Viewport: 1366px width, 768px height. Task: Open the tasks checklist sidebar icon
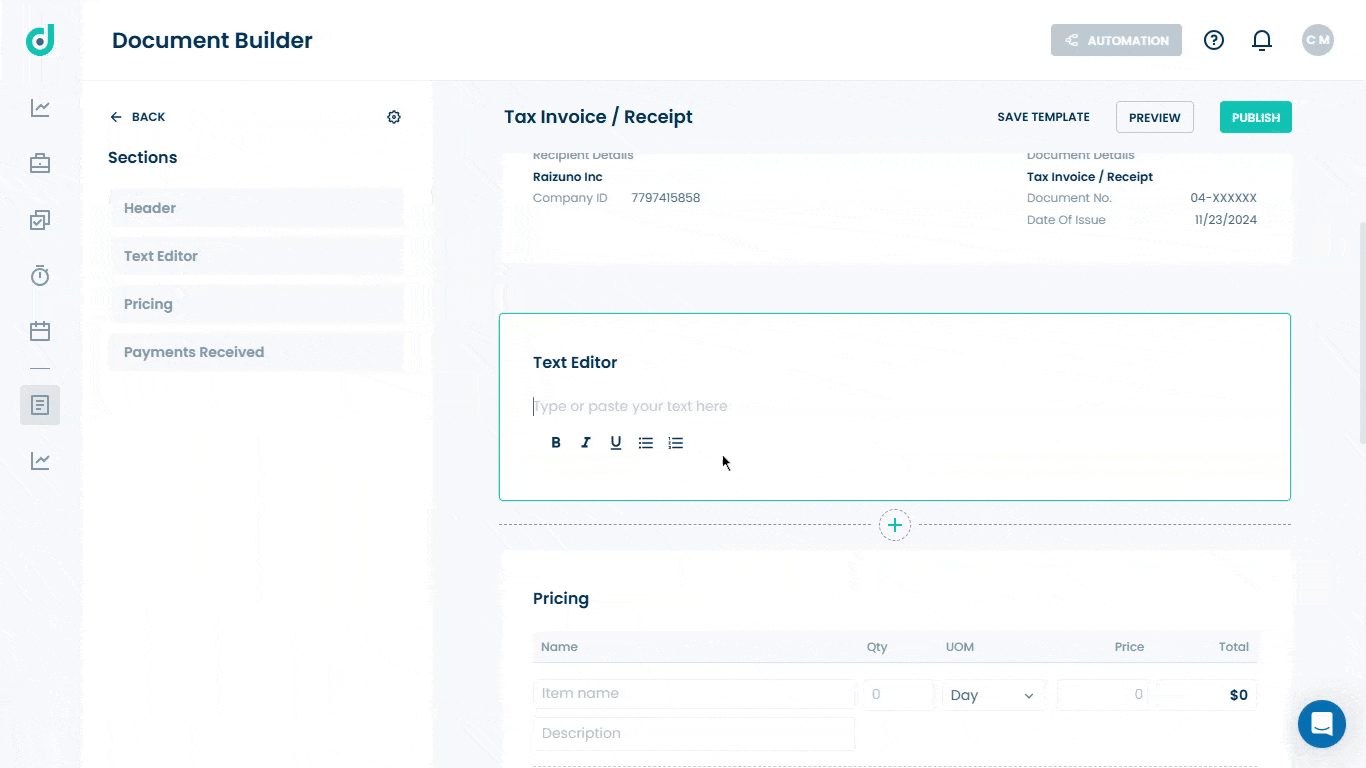[40, 220]
